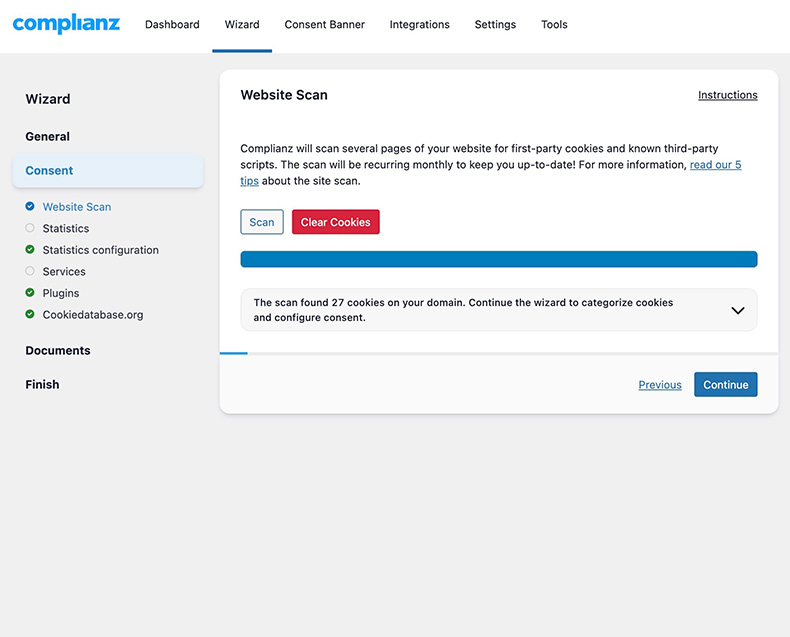Image resolution: width=790 pixels, height=637 pixels.
Task: Open the Cookiedatabase.org step
Action: tap(93, 314)
